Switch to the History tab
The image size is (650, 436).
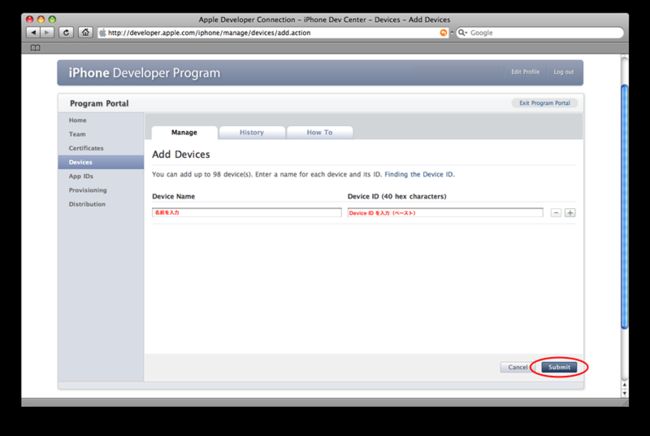click(252, 133)
